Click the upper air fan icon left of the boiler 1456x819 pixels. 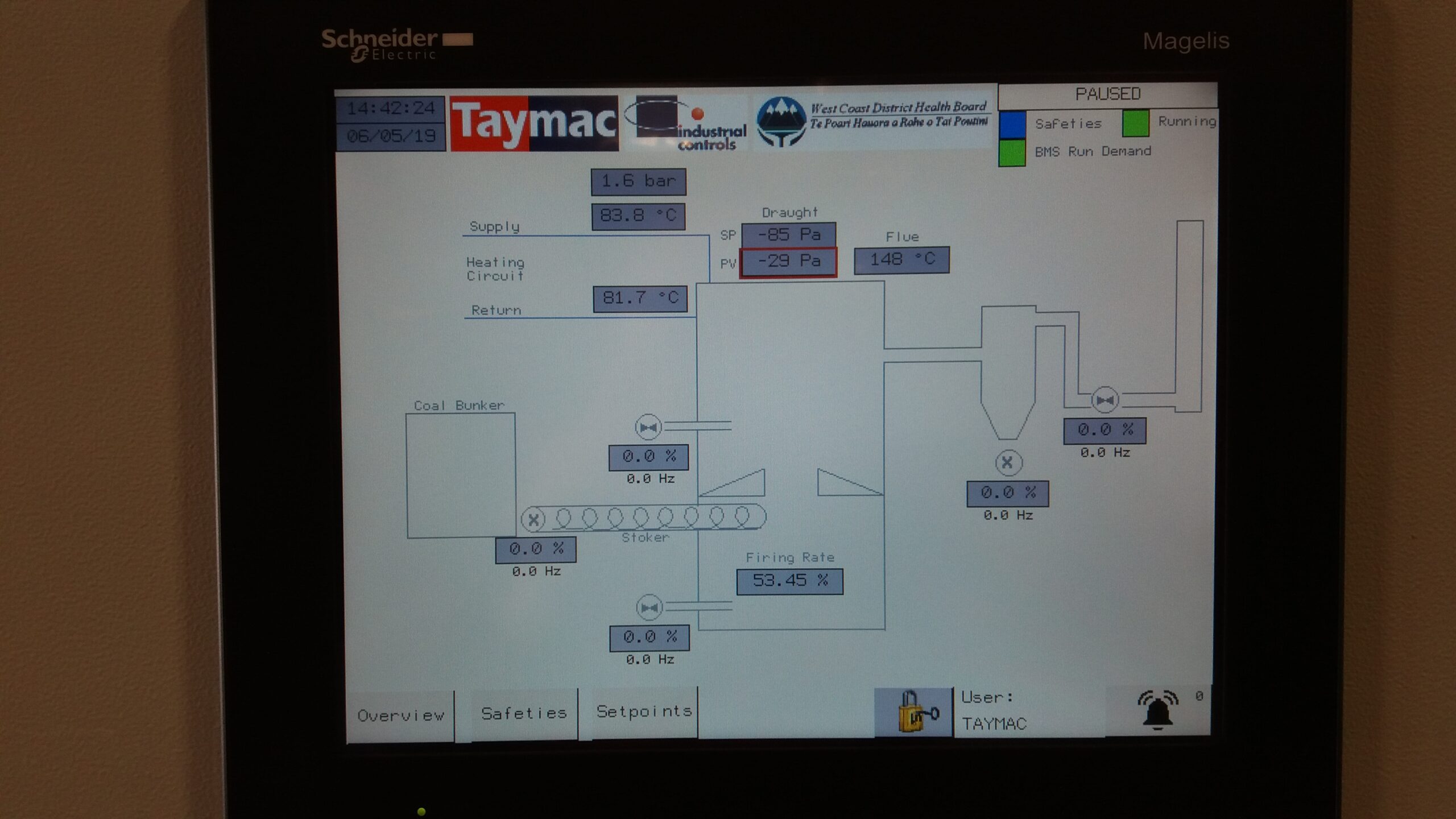tap(648, 427)
